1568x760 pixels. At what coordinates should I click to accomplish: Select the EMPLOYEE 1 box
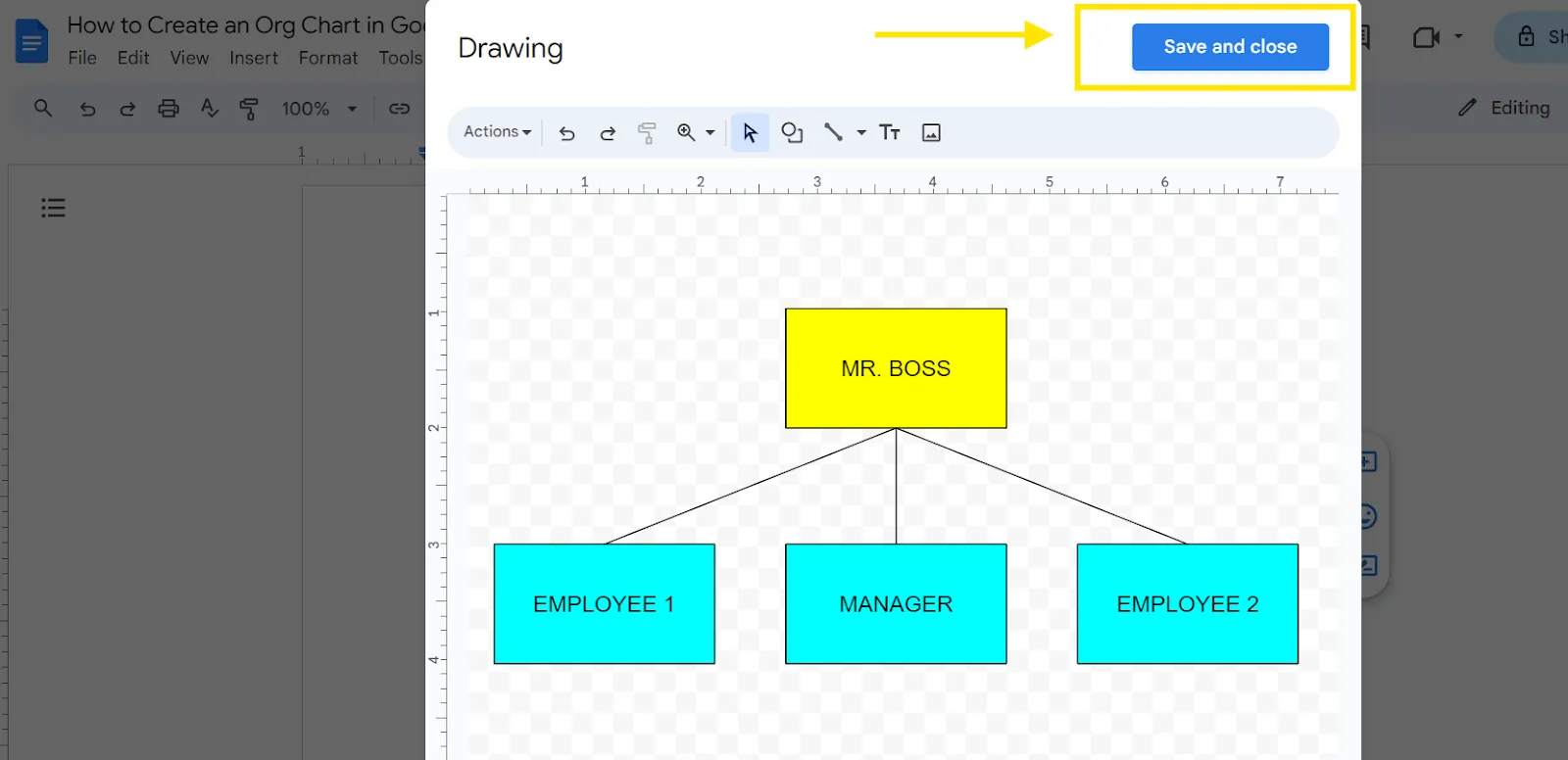tap(604, 604)
